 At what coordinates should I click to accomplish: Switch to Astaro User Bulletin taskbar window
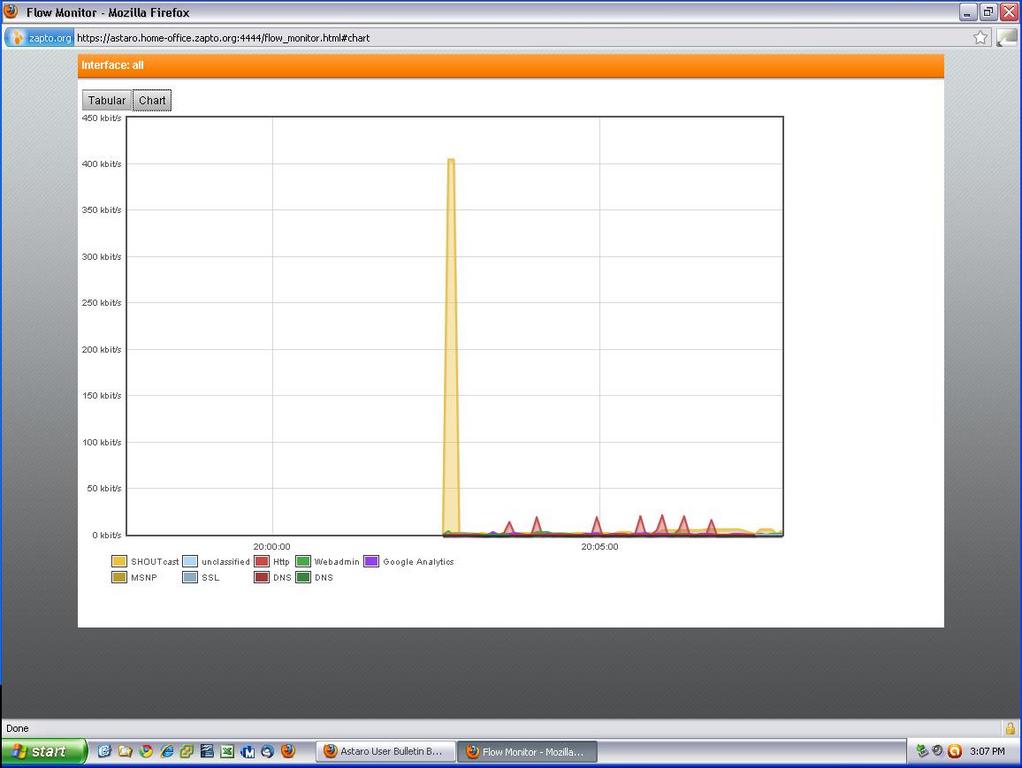click(x=385, y=751)
